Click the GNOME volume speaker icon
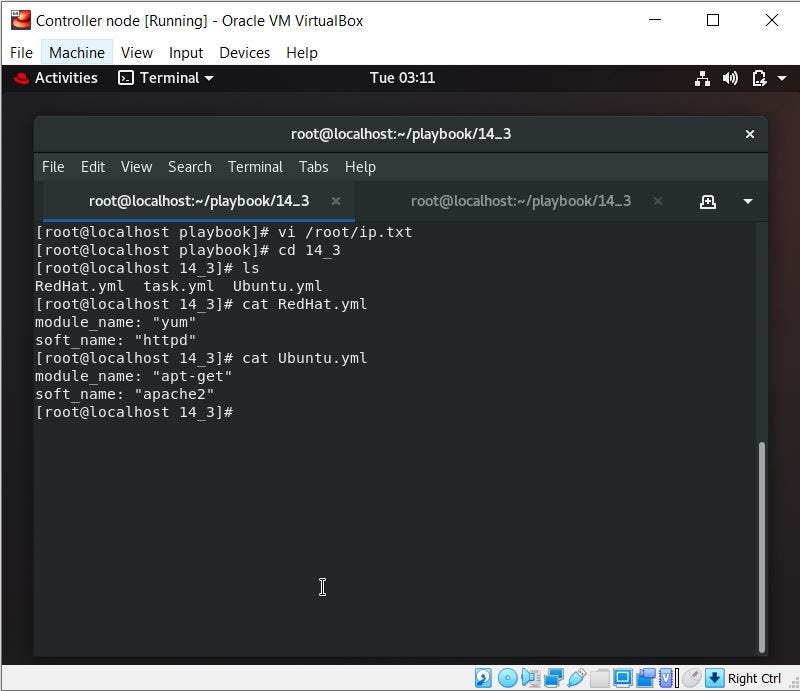 coord(730,78)
